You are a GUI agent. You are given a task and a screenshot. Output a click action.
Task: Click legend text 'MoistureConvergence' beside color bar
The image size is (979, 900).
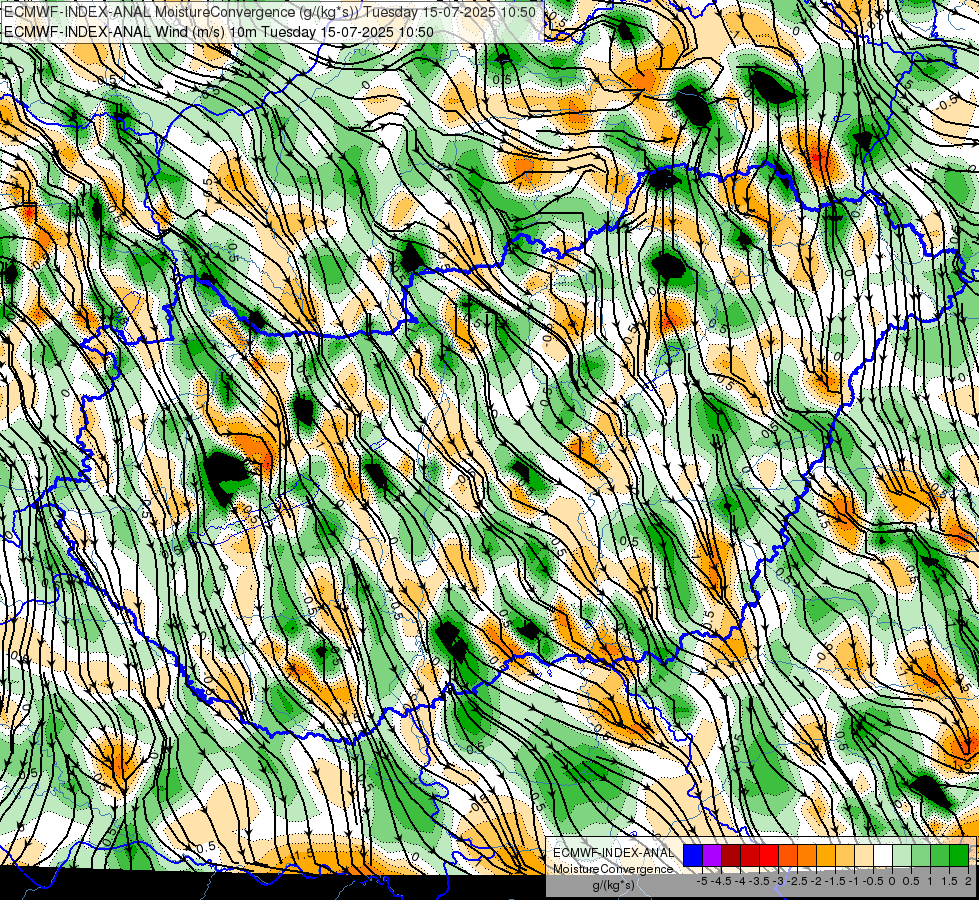coord(613,869)
